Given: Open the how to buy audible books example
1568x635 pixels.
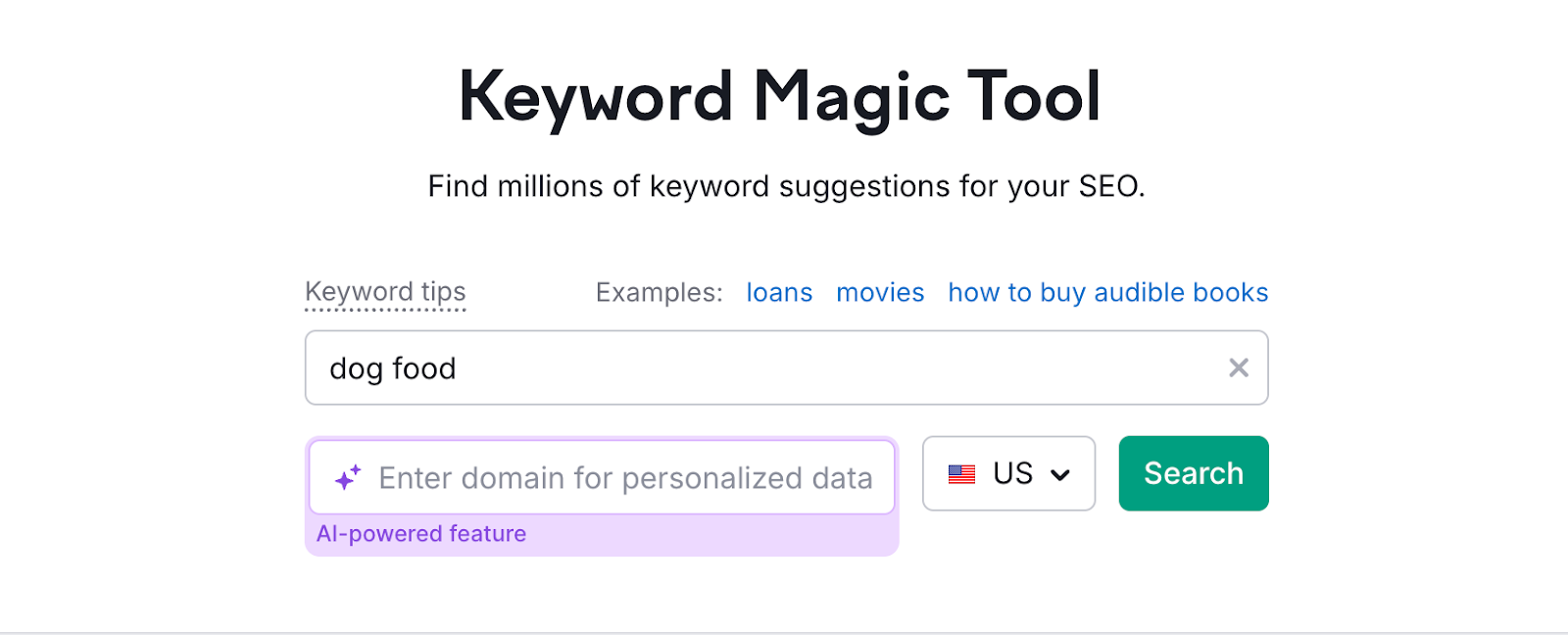Looking at the screenshot, I should tap(1106, 292).
